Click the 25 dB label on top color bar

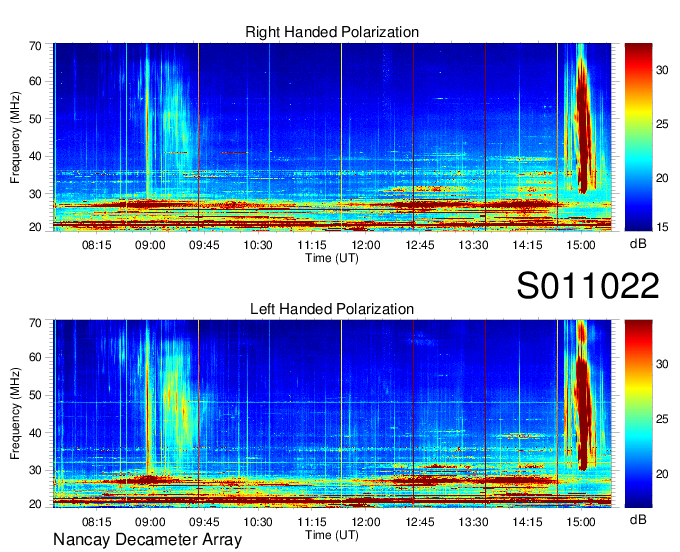click(662, 124)
